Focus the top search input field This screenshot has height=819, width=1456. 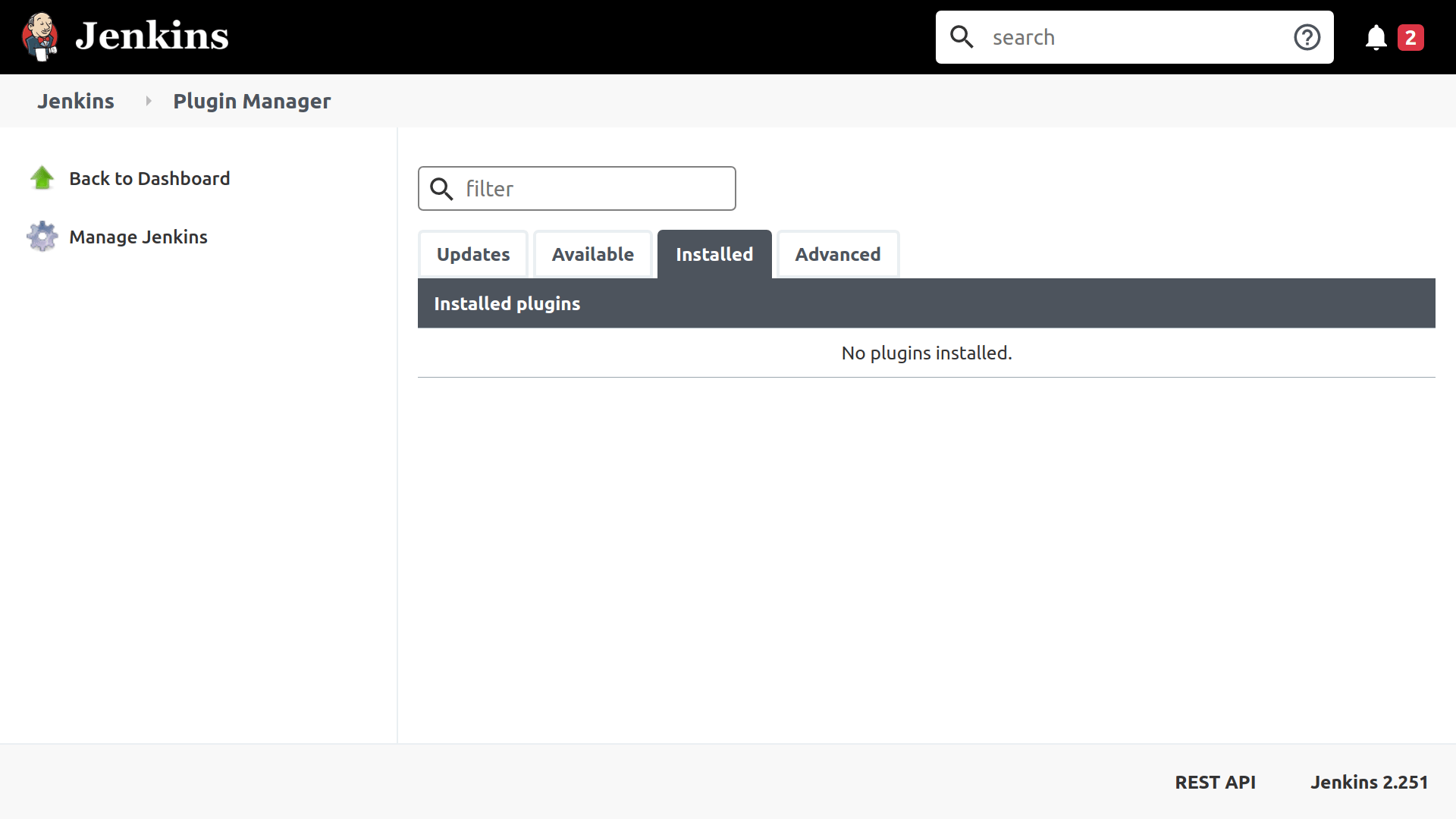(x=1134, y=37)
